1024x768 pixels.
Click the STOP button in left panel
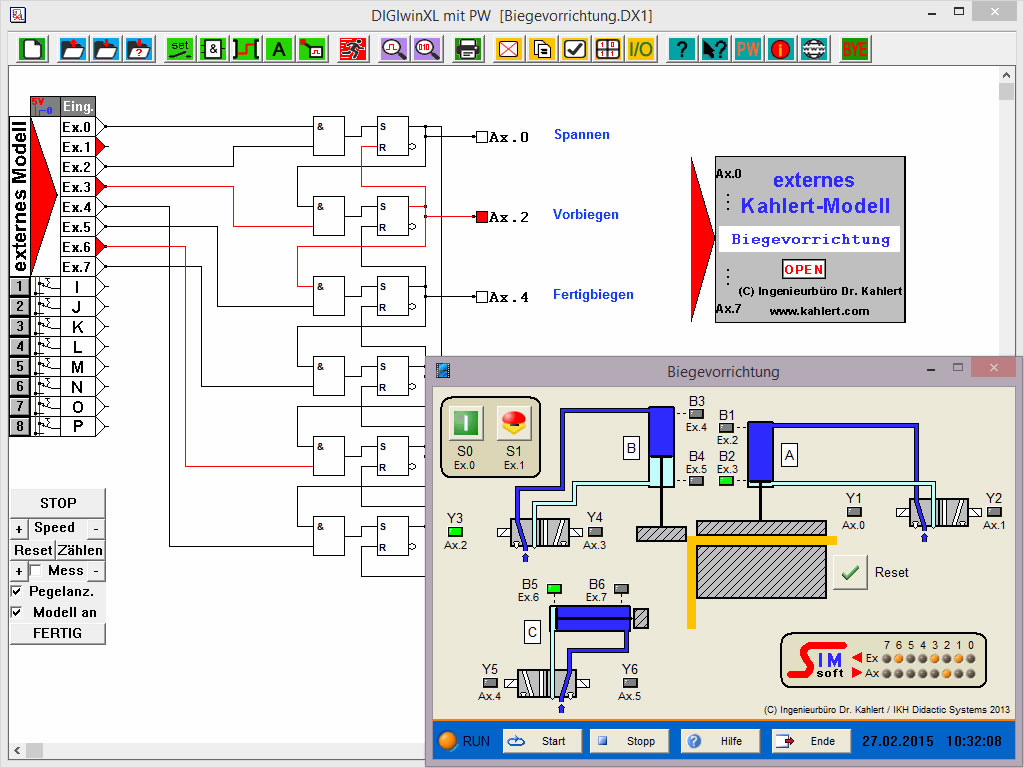click(57, 503)
